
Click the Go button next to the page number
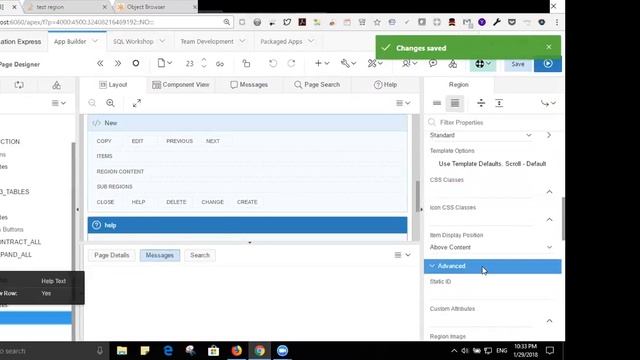tap(220, 64)
